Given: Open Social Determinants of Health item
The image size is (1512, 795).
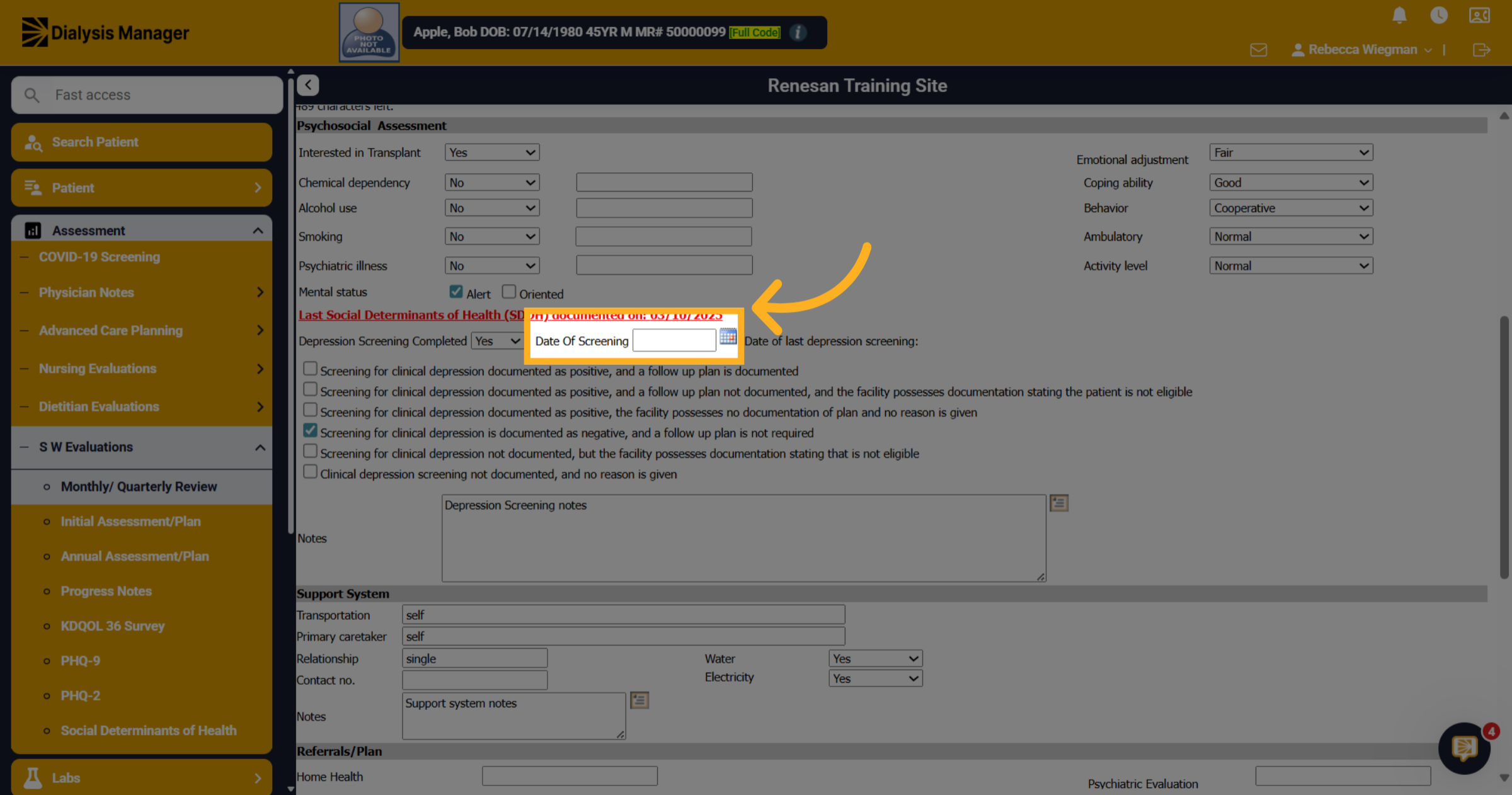Looking at the screenshot, I should pos(149,730).
